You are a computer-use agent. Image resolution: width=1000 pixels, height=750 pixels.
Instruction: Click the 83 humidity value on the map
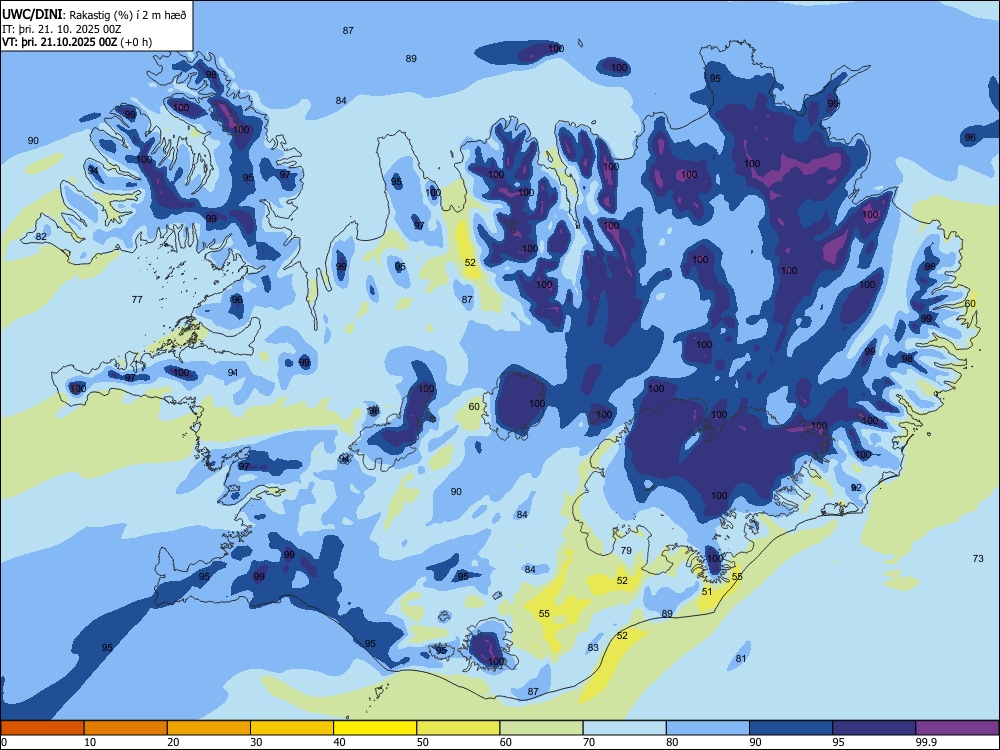click(593, 647)
